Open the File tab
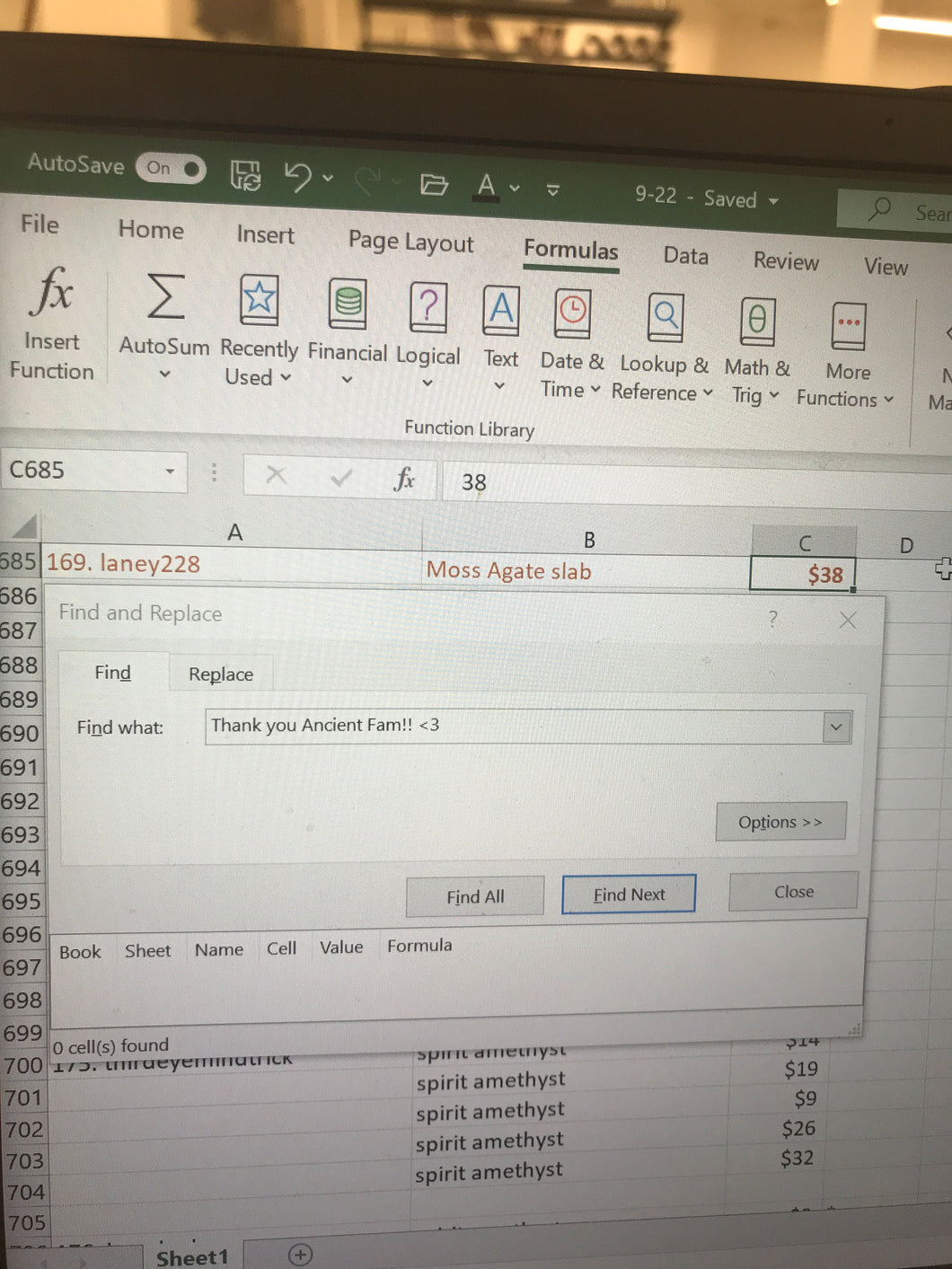 pyautogui.click(x=40, y=224)
